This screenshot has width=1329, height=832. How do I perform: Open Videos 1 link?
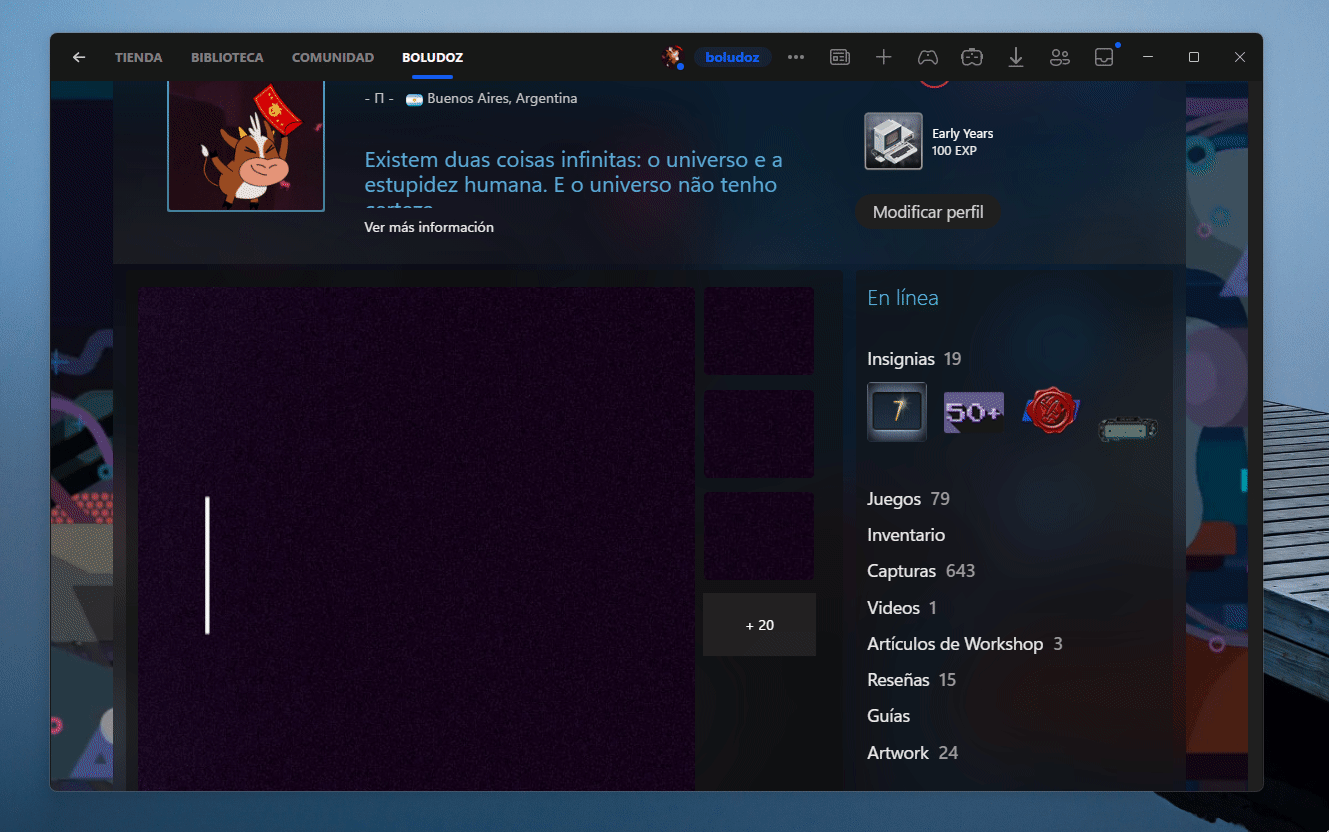902,608
